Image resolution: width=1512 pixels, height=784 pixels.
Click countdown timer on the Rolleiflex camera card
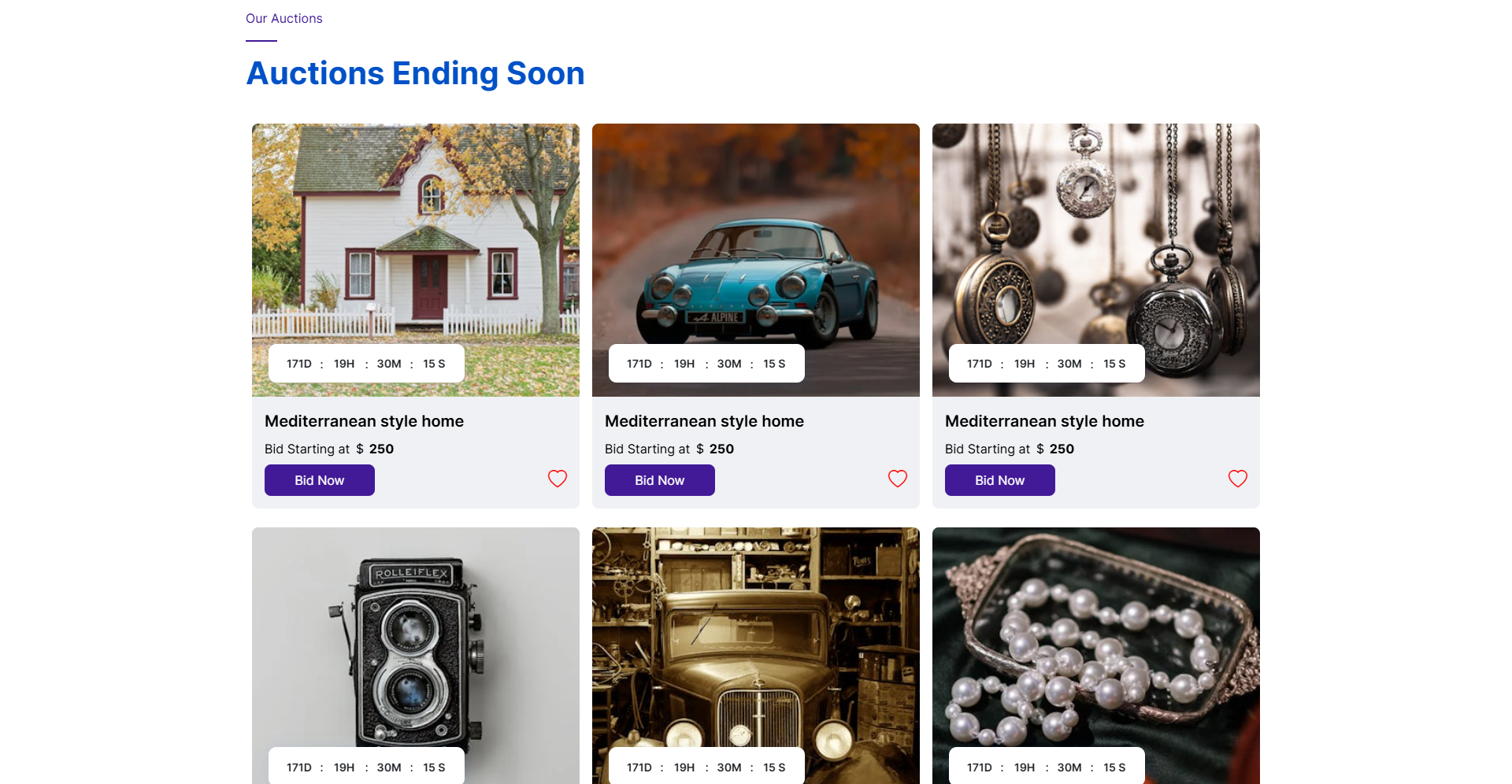point(366,767)
